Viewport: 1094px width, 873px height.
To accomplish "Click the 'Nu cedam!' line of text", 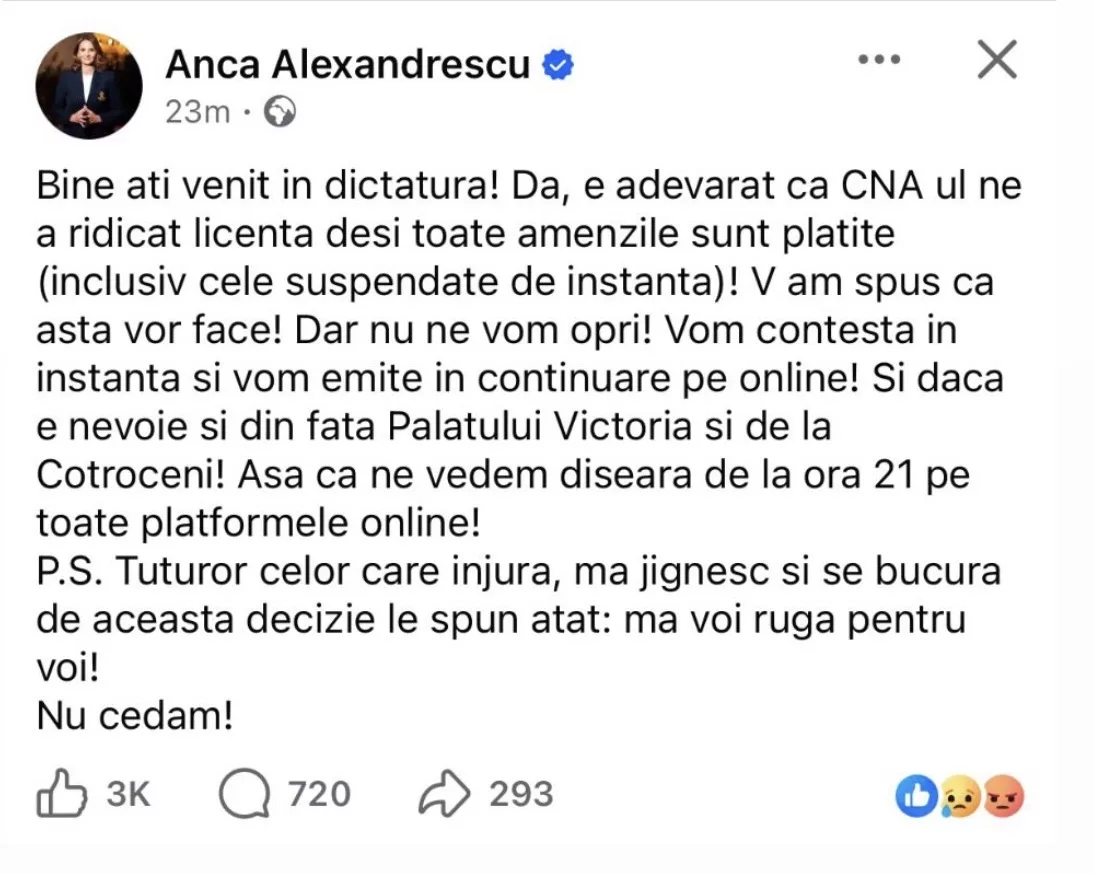I will (135, 715).
